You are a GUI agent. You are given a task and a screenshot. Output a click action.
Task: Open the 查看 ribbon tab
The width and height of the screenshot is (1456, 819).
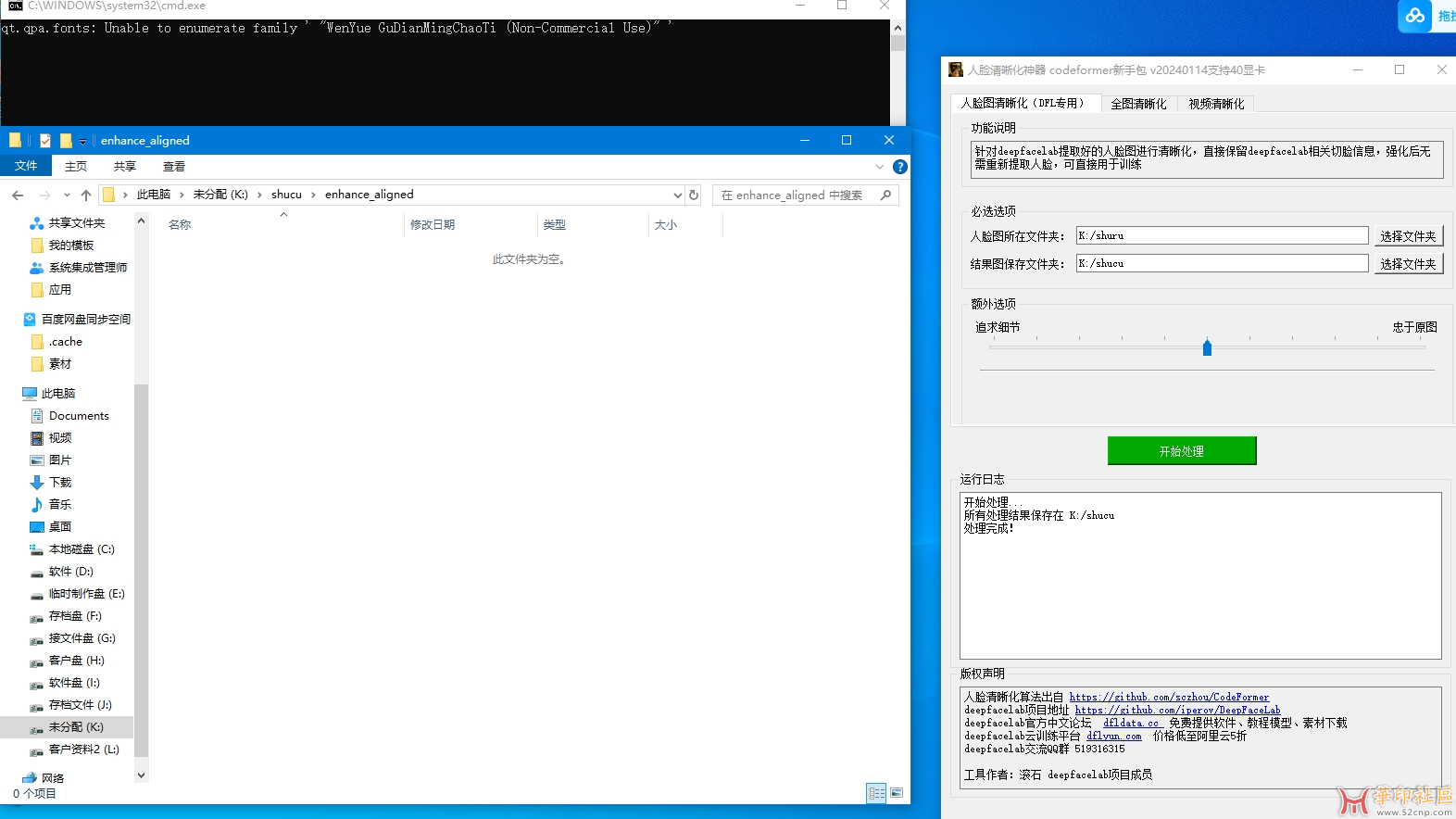pos(174,166)
